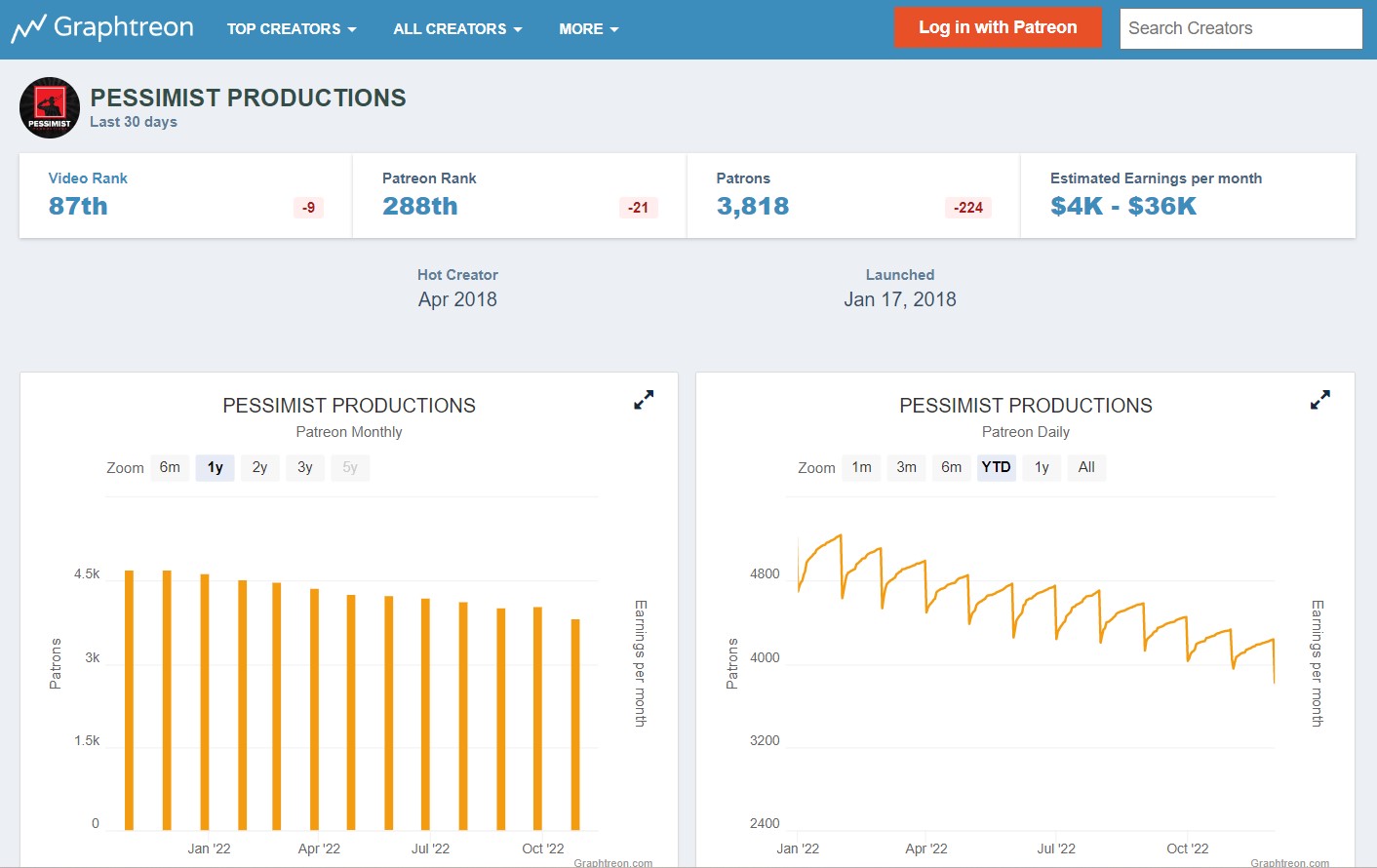The image size is (1377, 868).
Task: Click the Graphtreon logo
Action: pos(102,28)
